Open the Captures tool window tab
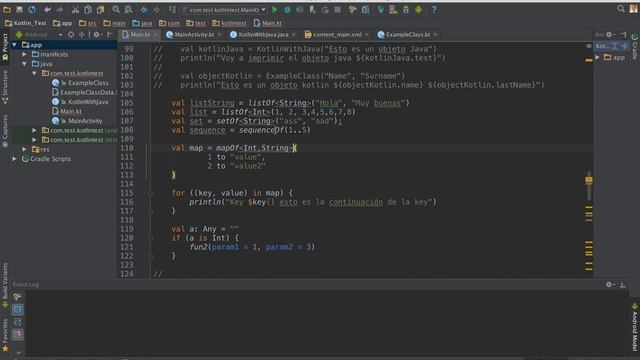The height and width of the screenshot is (360, 640). pyautogui.click(x=5, y=131)
